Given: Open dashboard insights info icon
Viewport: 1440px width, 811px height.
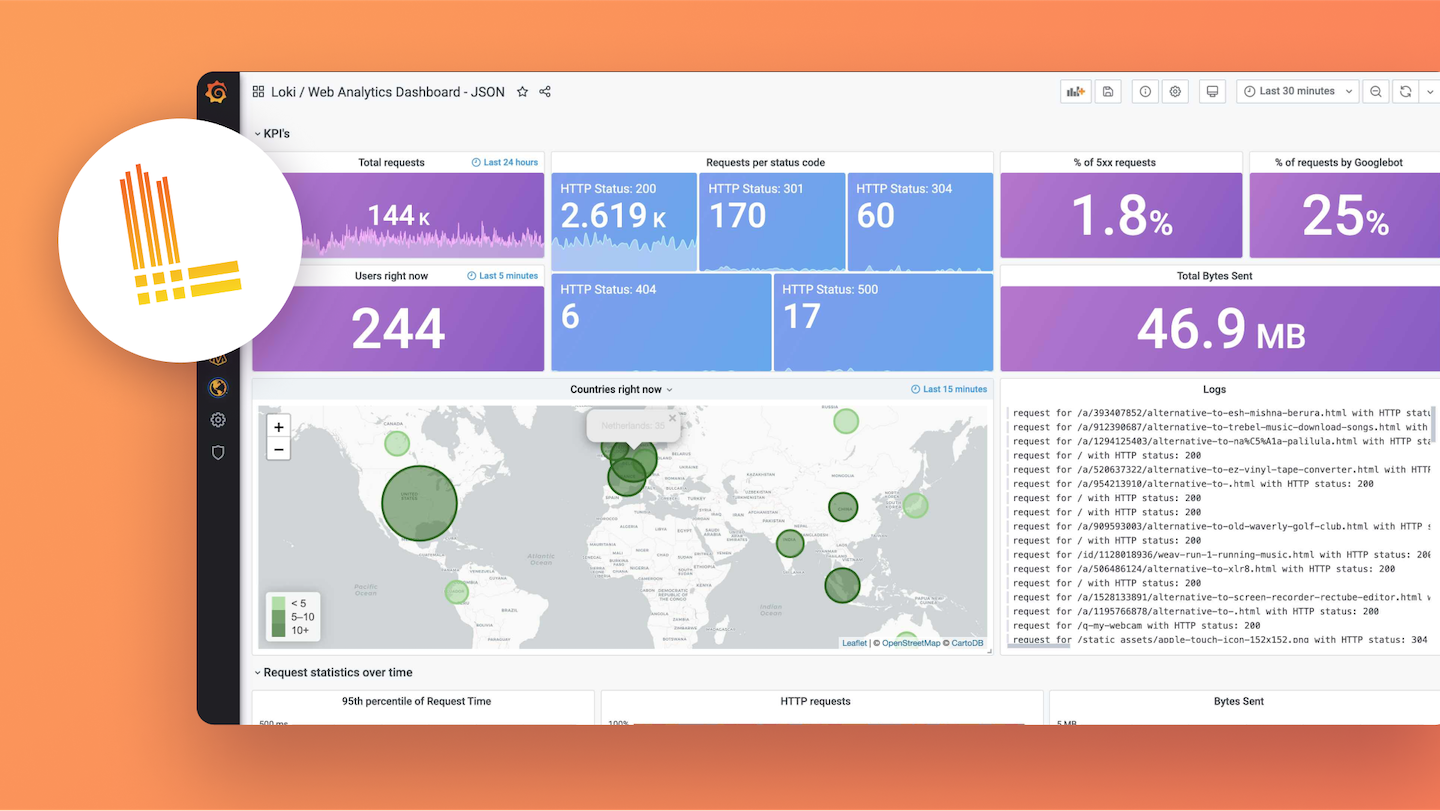Looking at the screenshot, I should [1144, 91].
